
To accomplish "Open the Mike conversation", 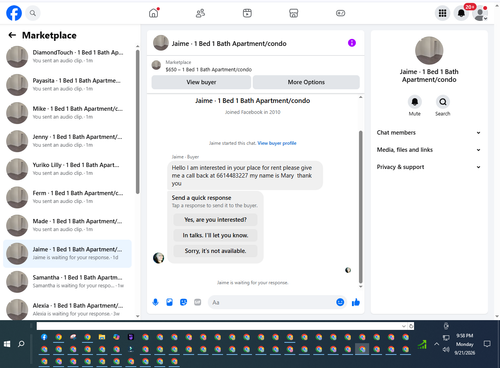I will [68, 113].
